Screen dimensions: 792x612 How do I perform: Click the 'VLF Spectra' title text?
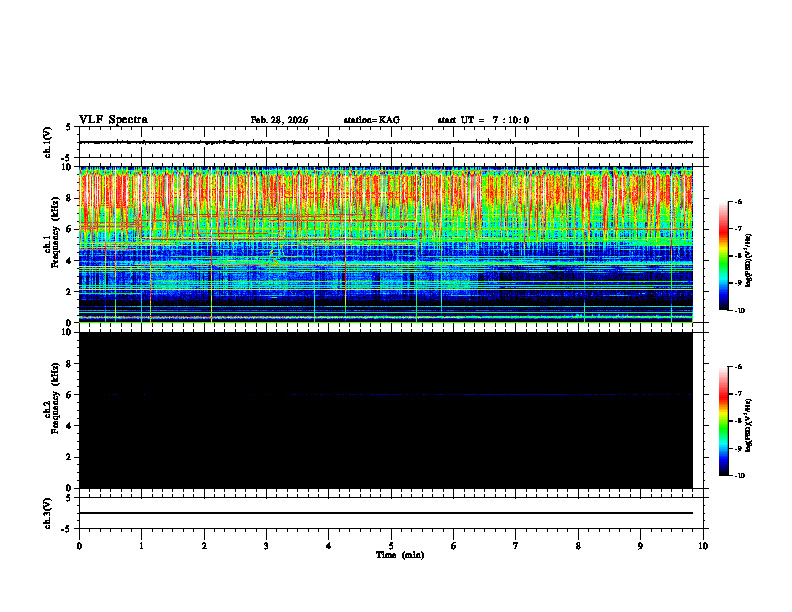tap(113, 120)
